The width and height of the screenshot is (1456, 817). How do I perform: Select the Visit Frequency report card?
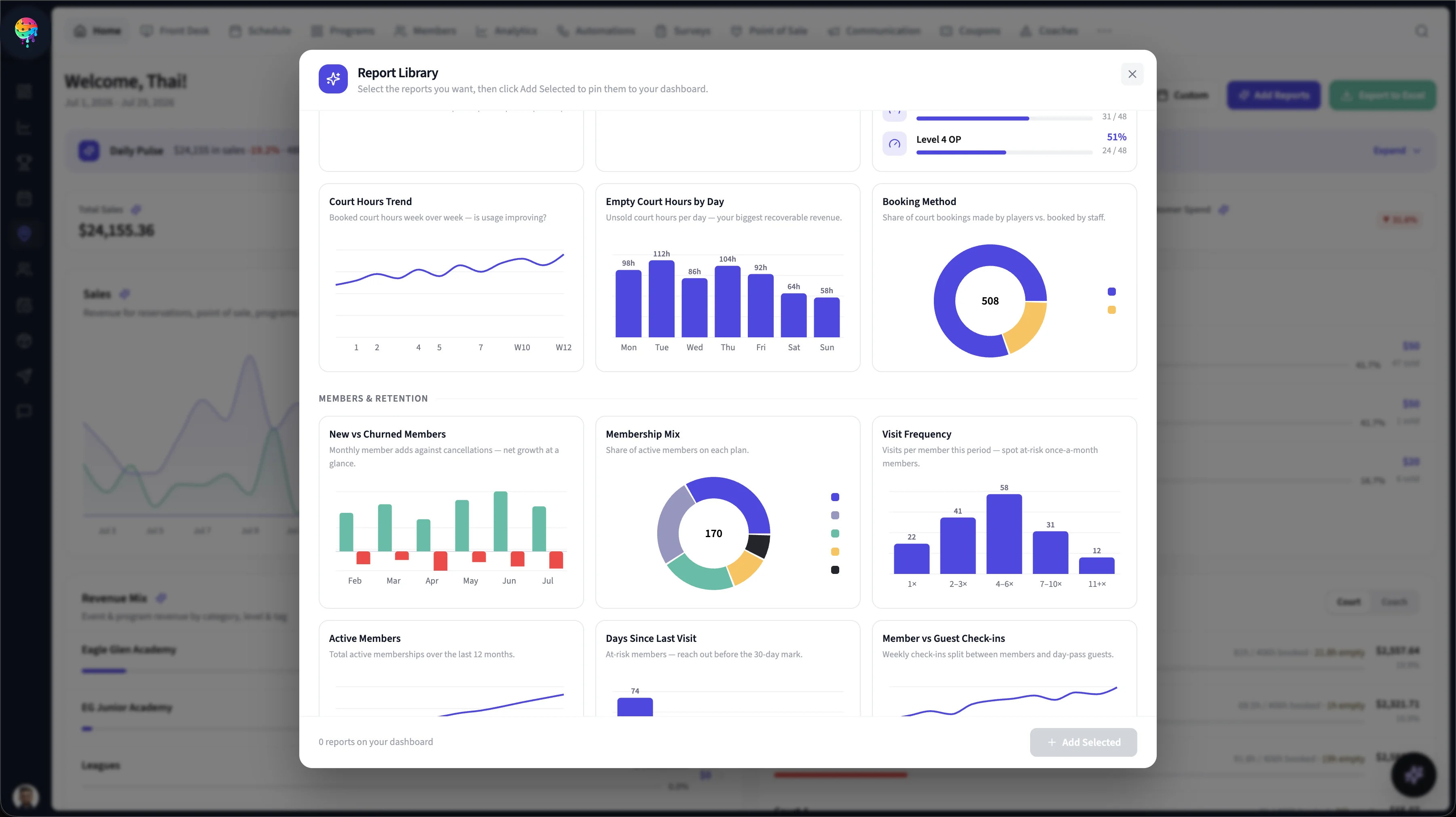tap(1004, 512)
